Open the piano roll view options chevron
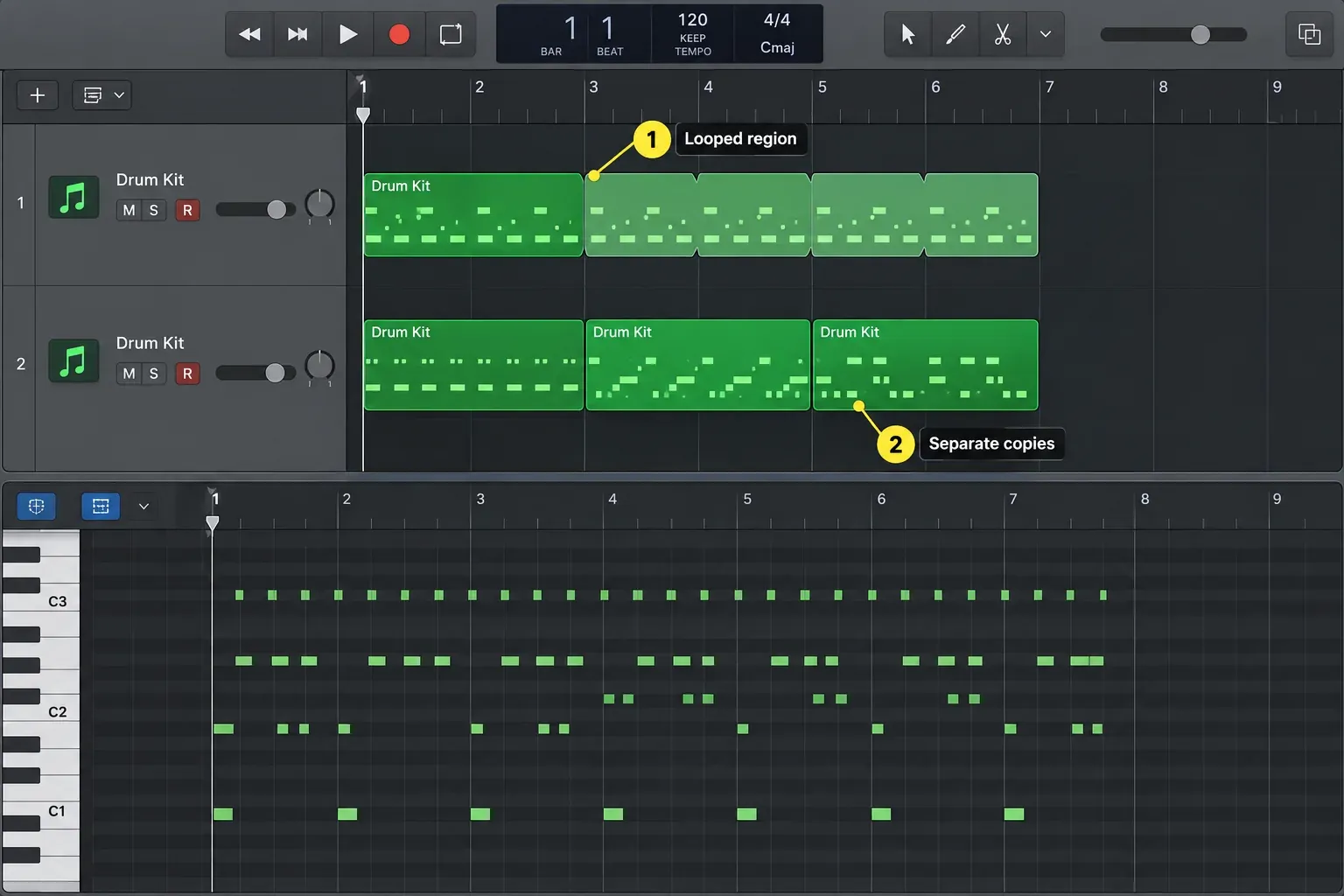This screenshot has height=896, width=1344. click(x=143, y=506)
